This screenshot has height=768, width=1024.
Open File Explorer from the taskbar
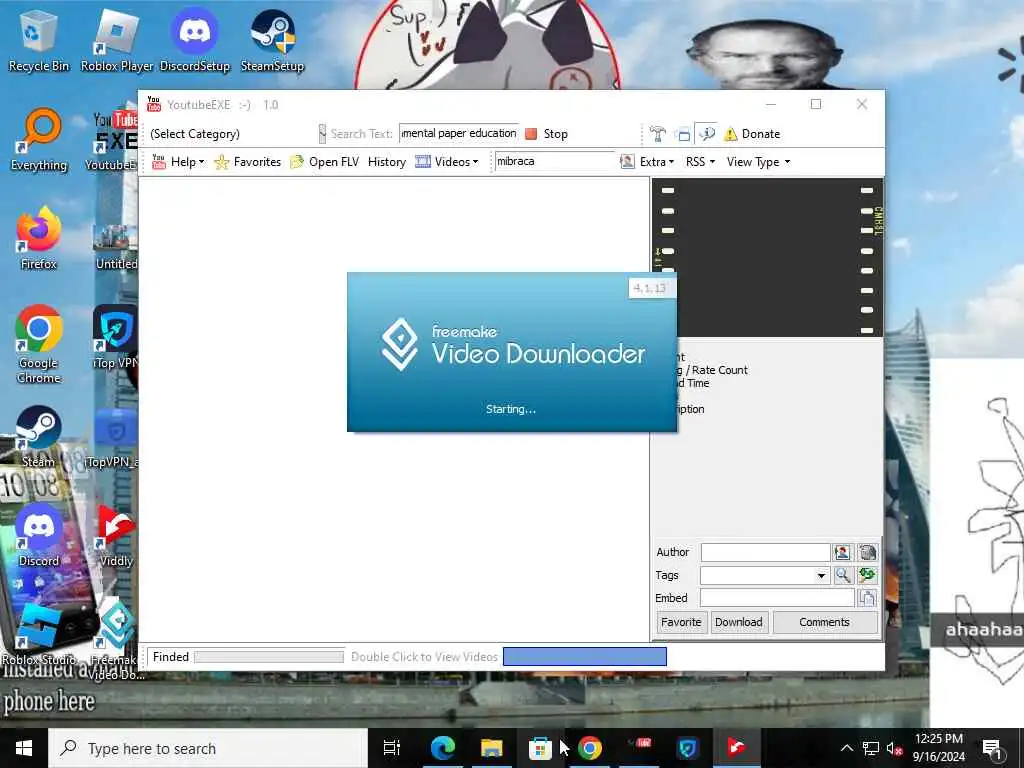click(491, 748)
